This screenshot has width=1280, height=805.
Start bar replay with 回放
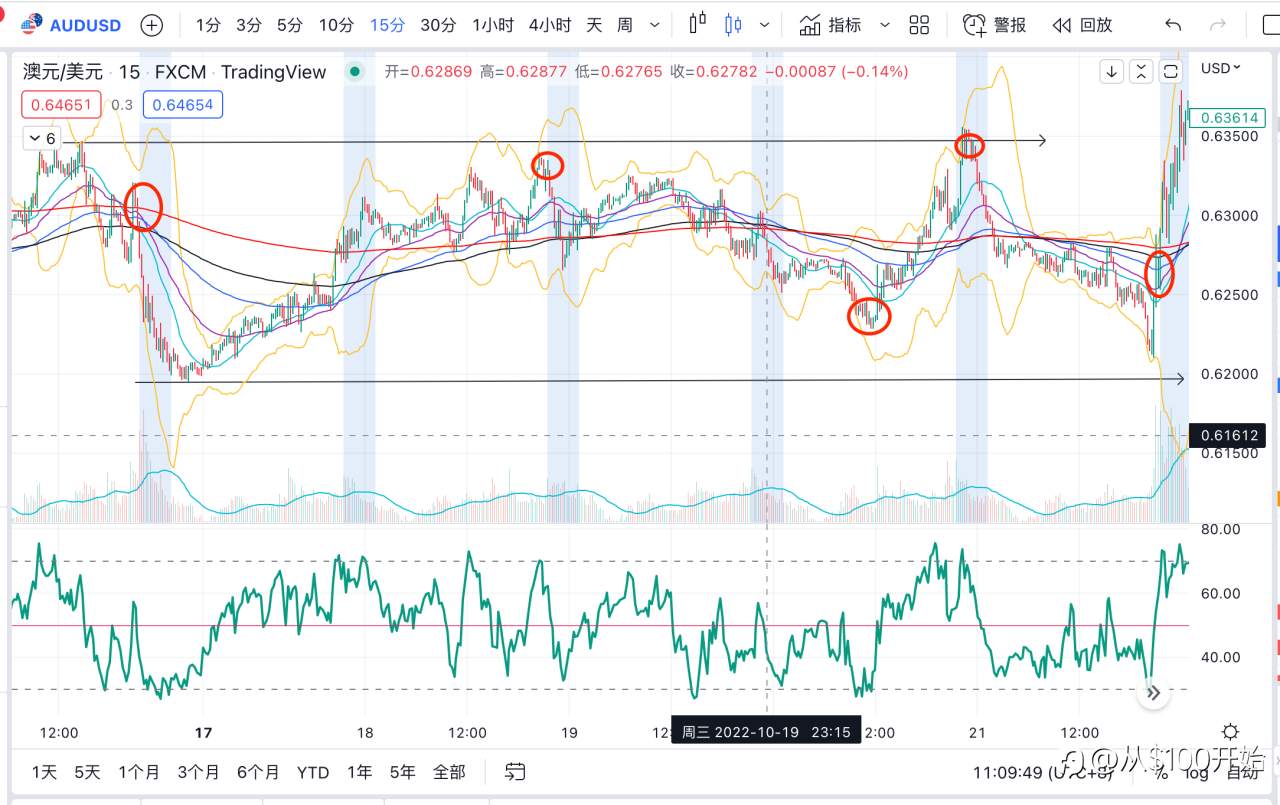(x=1082, y=25)
